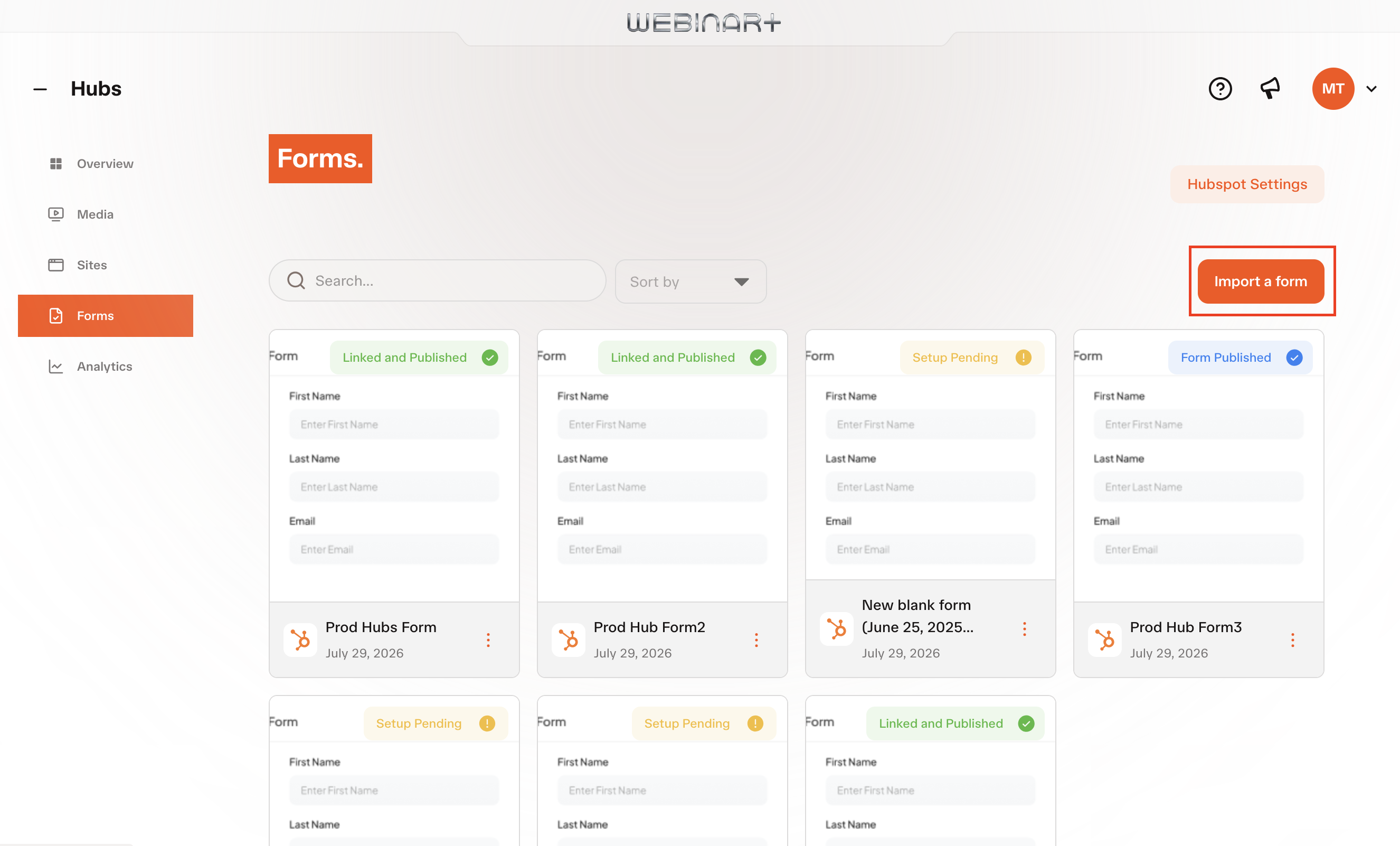Click the Hubs sidebar title
Screen dimensions: 1400x846
(x=96, y=89)
